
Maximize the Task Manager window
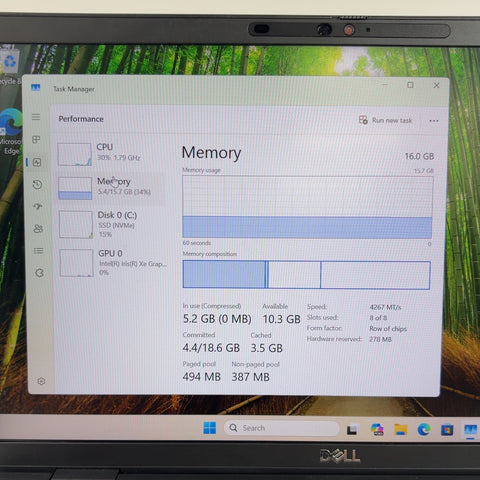pyautogui.click(x=410, y=85)
